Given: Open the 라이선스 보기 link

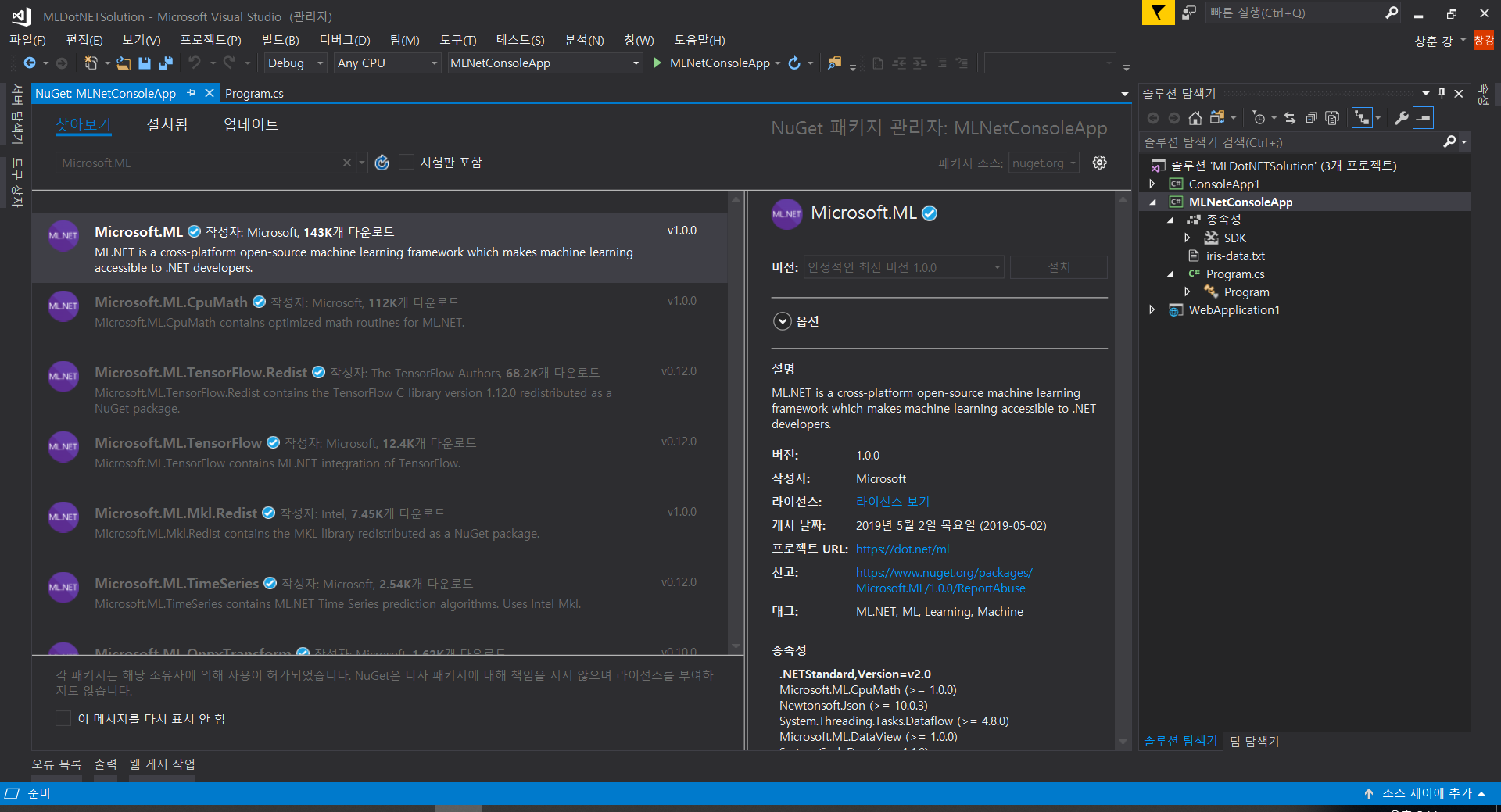Looking at the screenshot, I should pyautogui.click(x=892, y=502).
